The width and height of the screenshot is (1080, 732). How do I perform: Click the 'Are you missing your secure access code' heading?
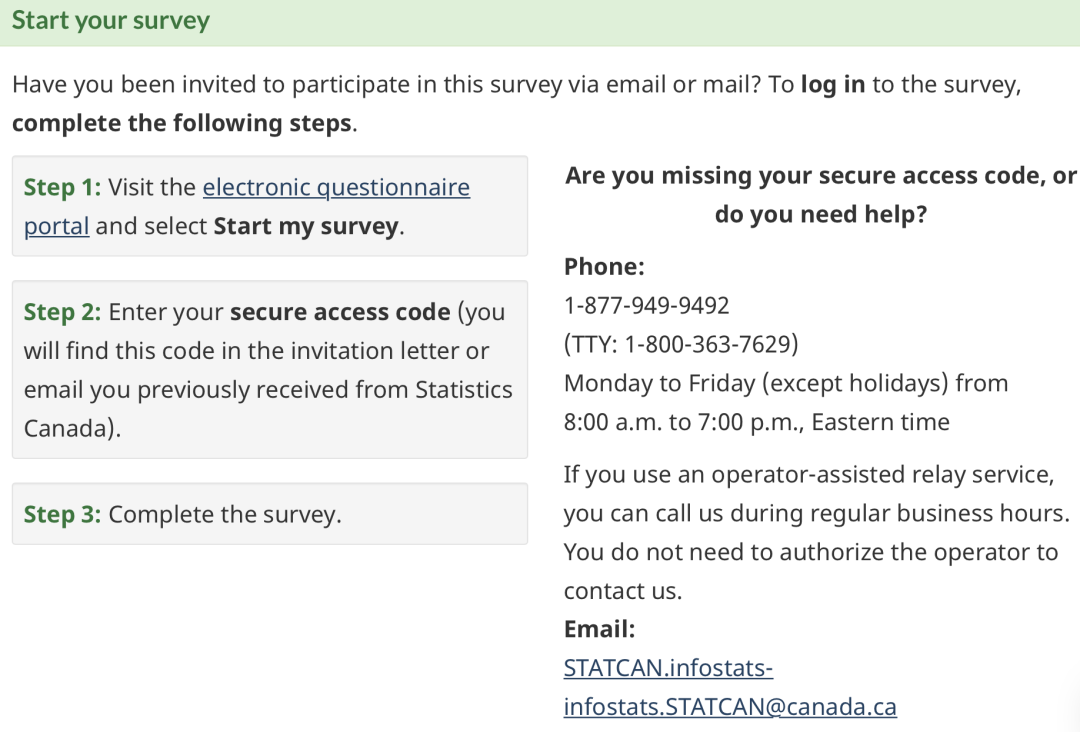820,195
